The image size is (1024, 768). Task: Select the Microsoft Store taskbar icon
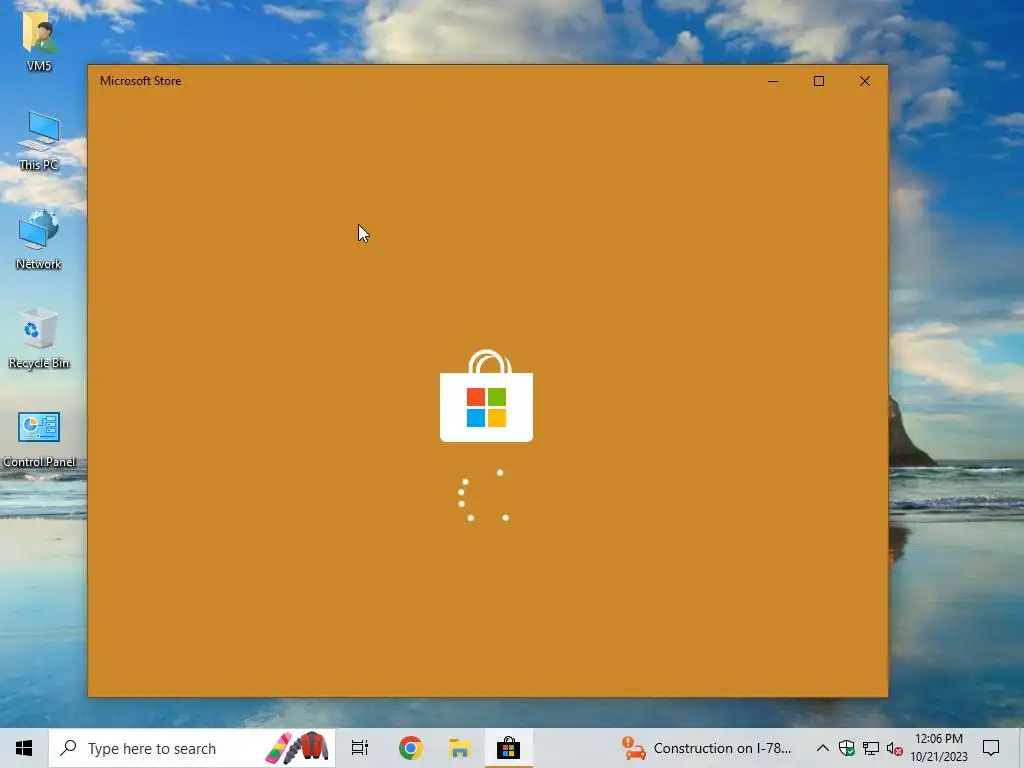click(x=508, y=748)
